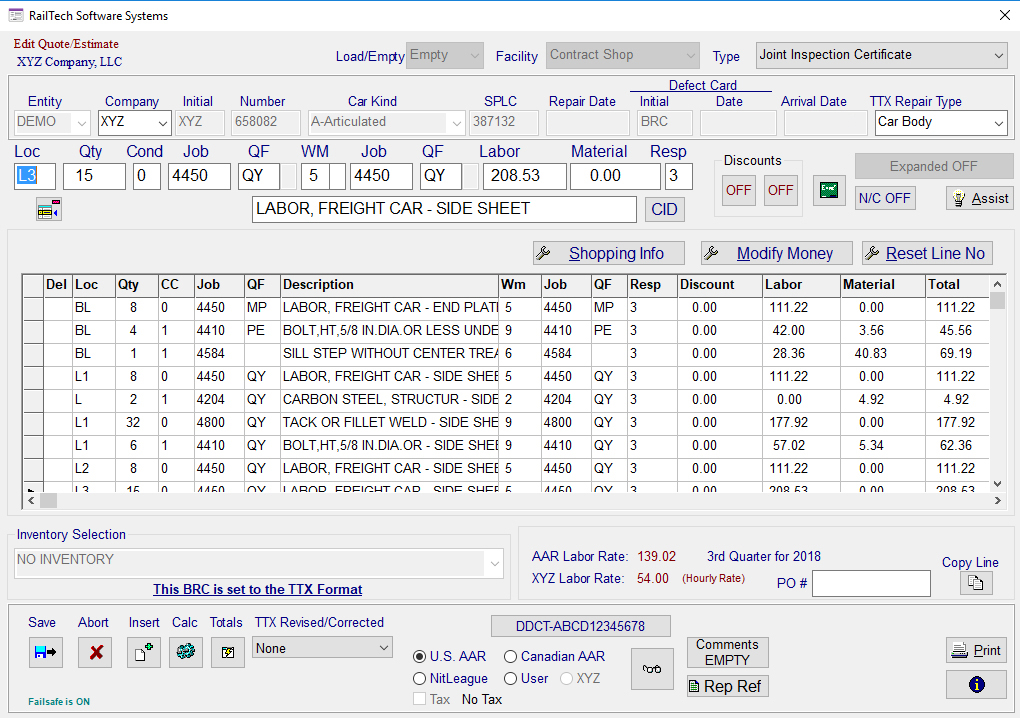Click the Assist lightbulb button
This screenshot has height=718, width=1020.
pos(980,198)
